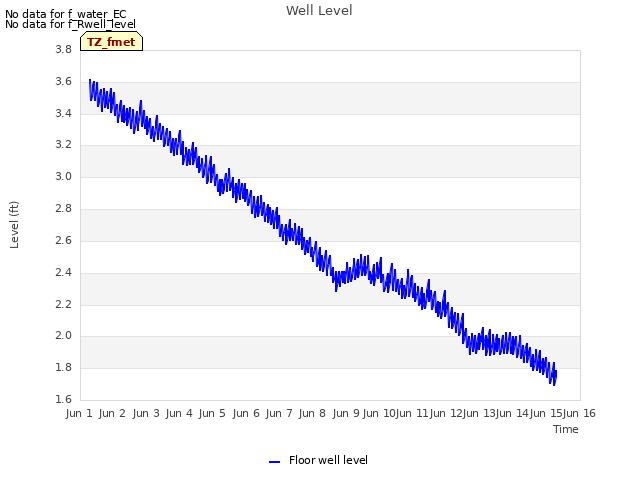Screen dimensions: 640x480
Task: Click the 3.2 y-axis tick label
Action: click(63, 144)
